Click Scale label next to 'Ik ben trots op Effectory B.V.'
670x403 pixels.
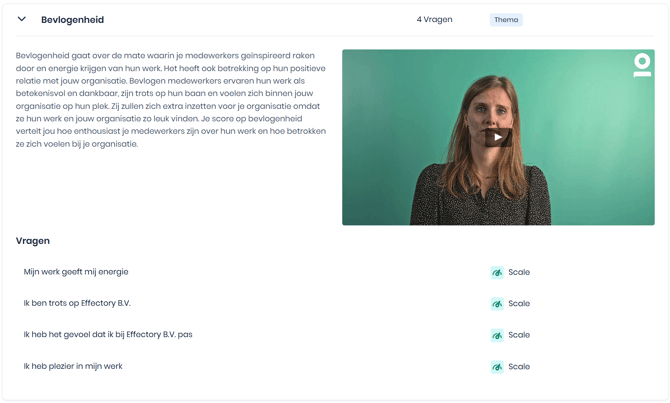tap(519, 304)
